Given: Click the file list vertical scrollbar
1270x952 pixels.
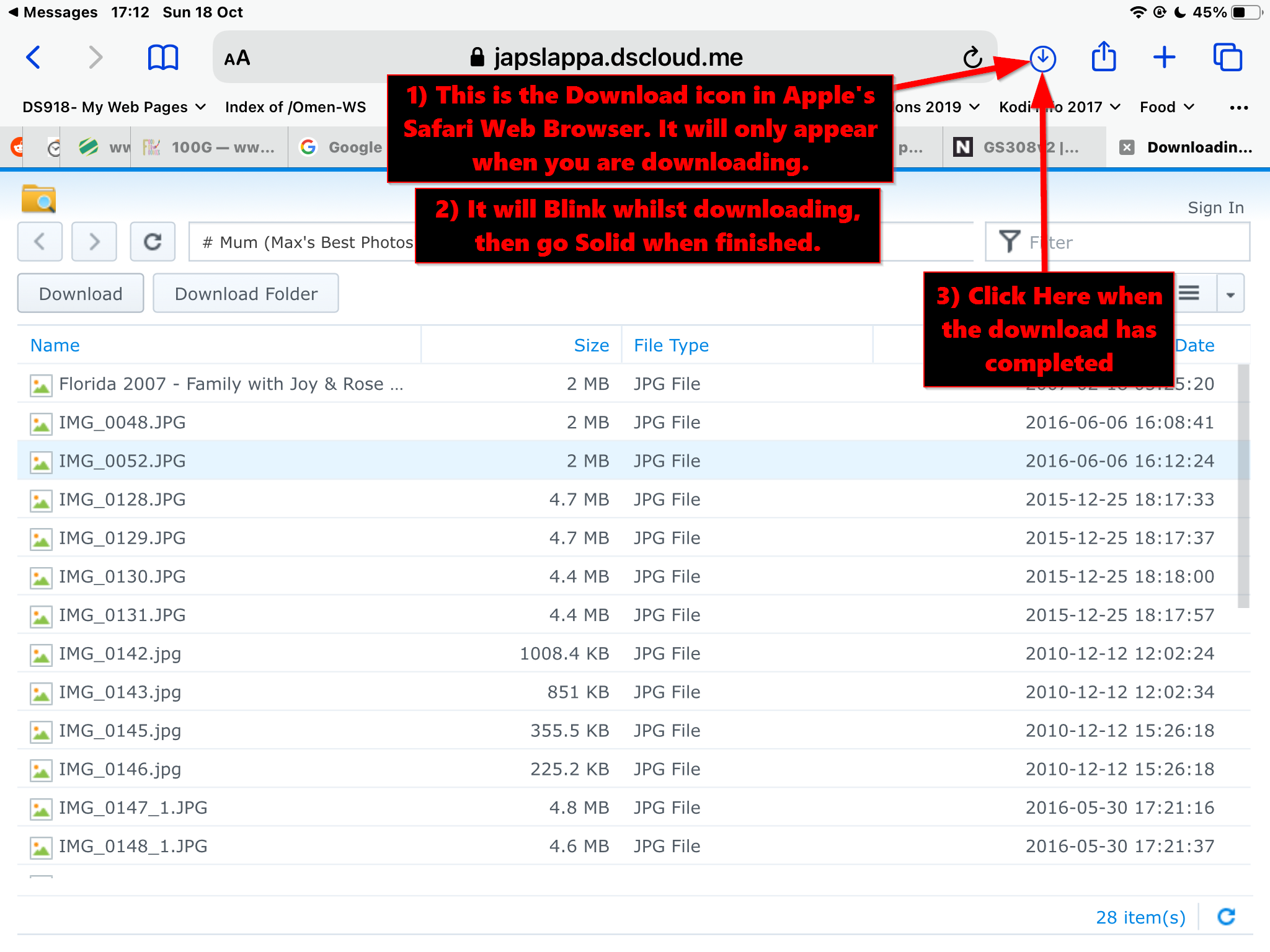Looking at the screenshot, I should click(1243, 487).
